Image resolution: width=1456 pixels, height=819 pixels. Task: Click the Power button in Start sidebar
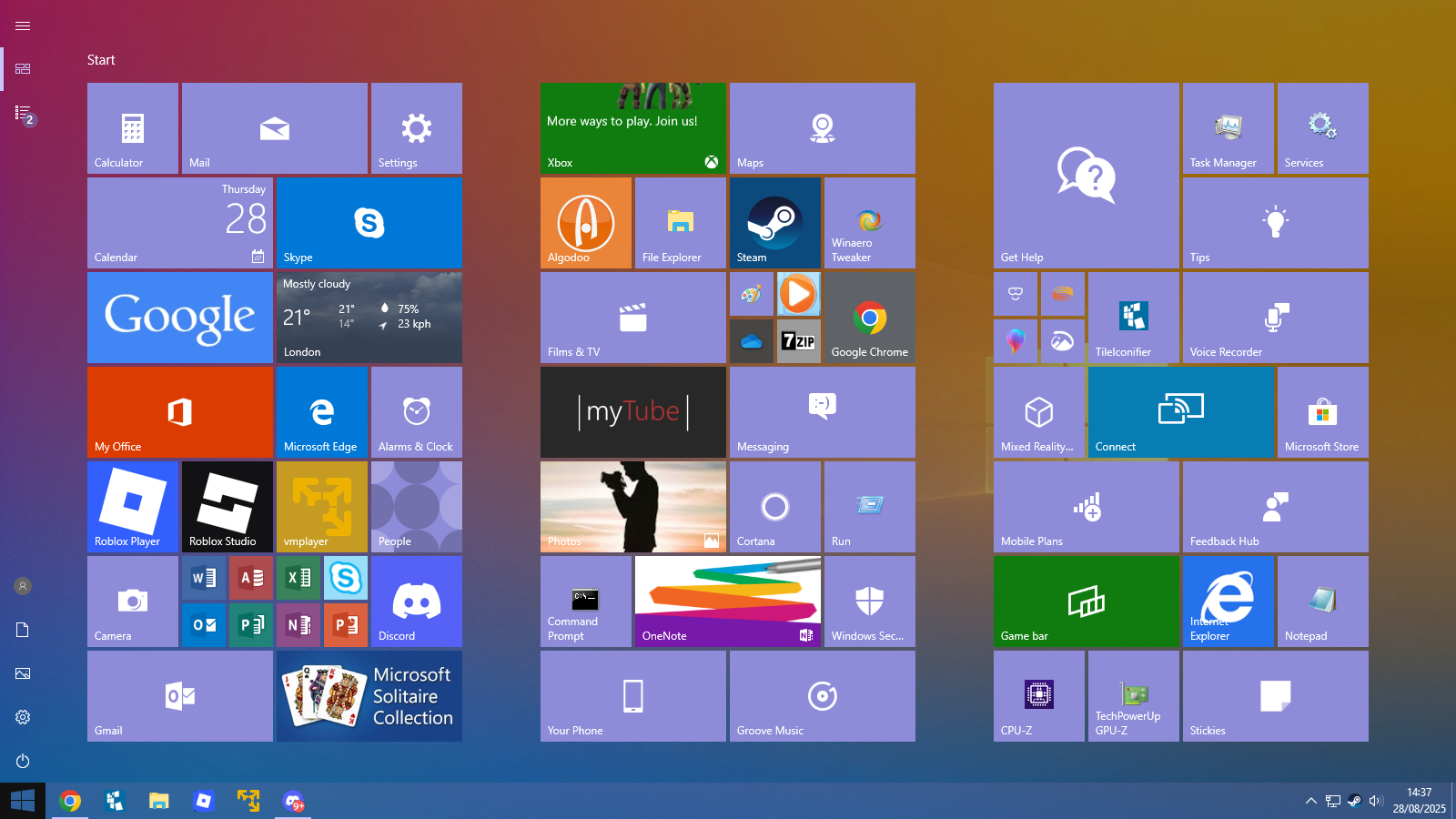[x=23, y=761]
